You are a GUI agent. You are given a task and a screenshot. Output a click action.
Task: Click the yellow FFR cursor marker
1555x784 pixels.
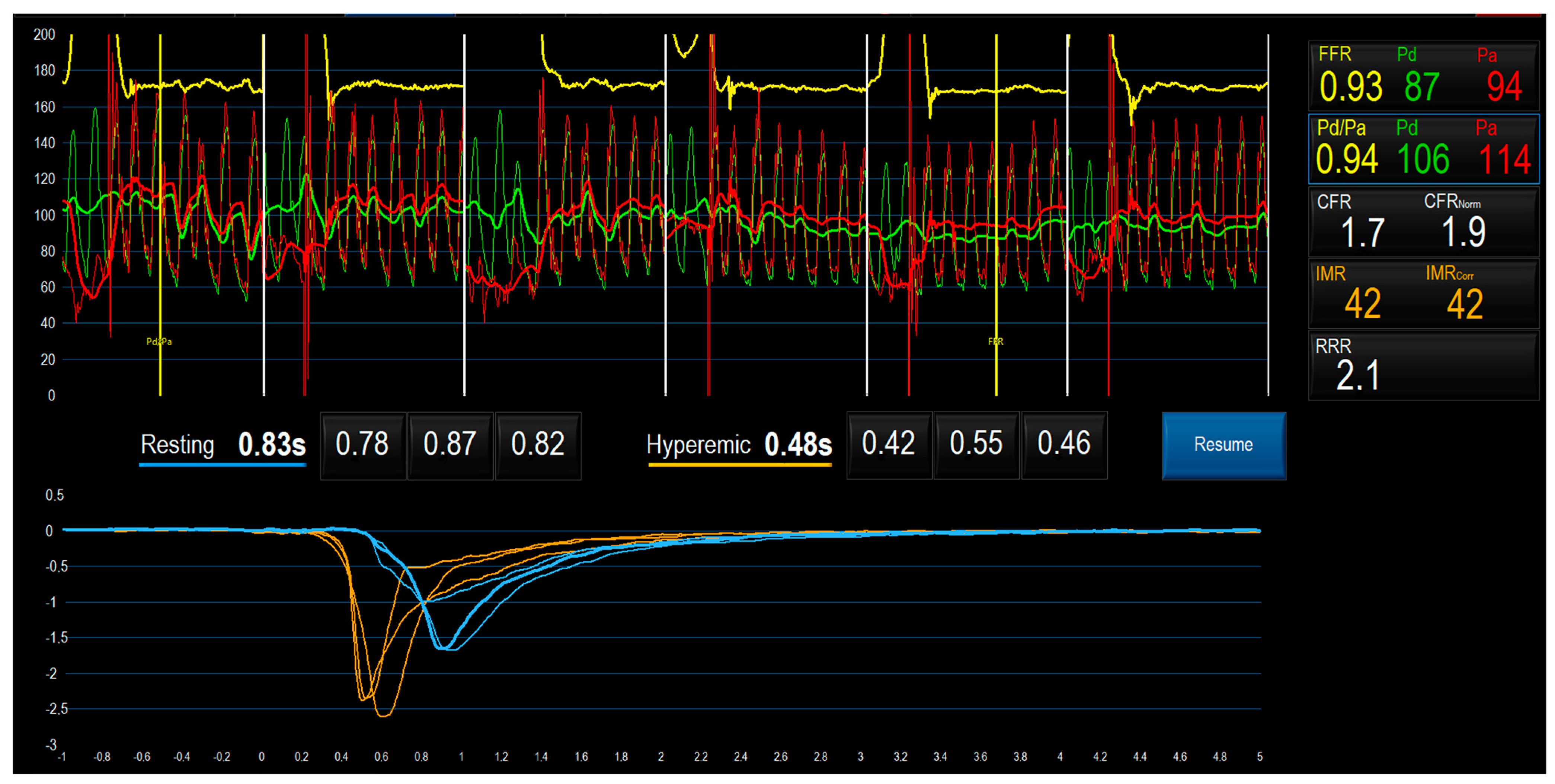click(x=995, y=342)
